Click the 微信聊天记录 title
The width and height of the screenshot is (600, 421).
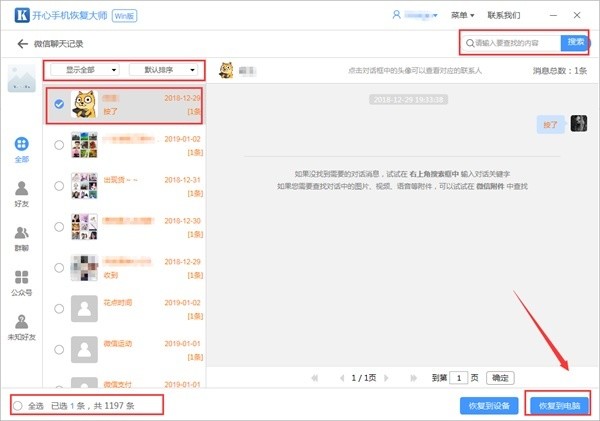coord(59,44)
